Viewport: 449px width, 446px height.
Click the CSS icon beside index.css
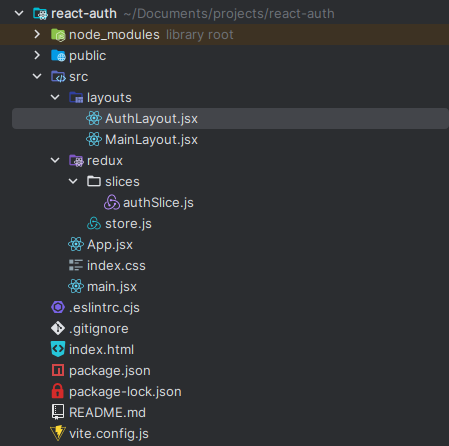76,265
